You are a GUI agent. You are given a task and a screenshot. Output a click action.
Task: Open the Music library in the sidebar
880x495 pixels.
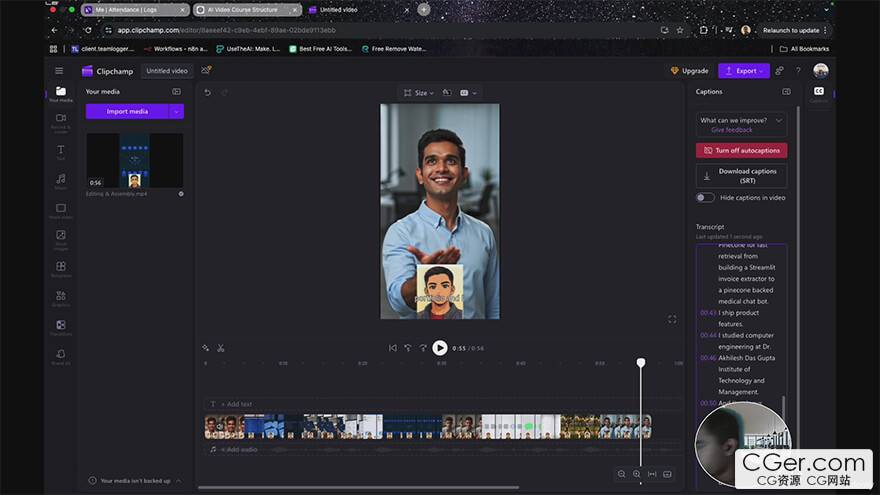[x=61, y=180]
